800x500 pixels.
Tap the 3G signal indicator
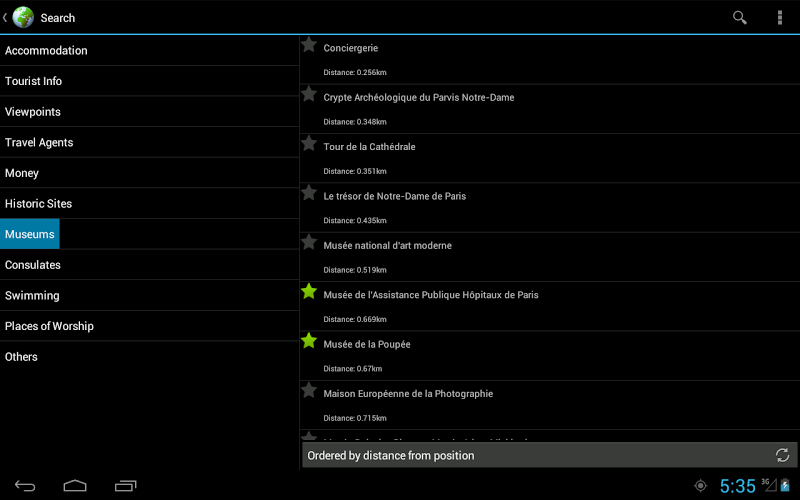[x=769, y=485]
